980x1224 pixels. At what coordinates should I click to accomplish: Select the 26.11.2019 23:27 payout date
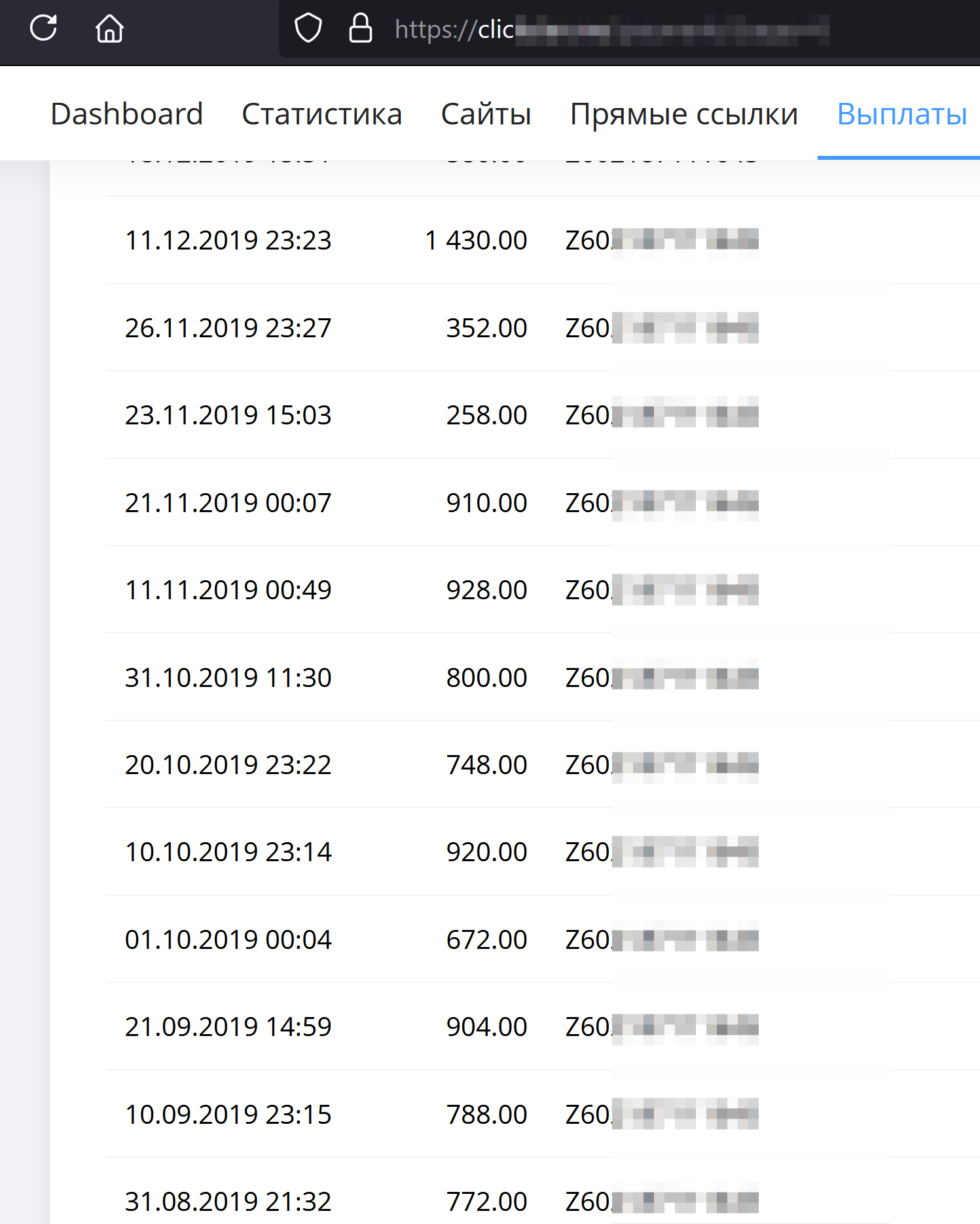pyautogui.click(x=228, y=328)
